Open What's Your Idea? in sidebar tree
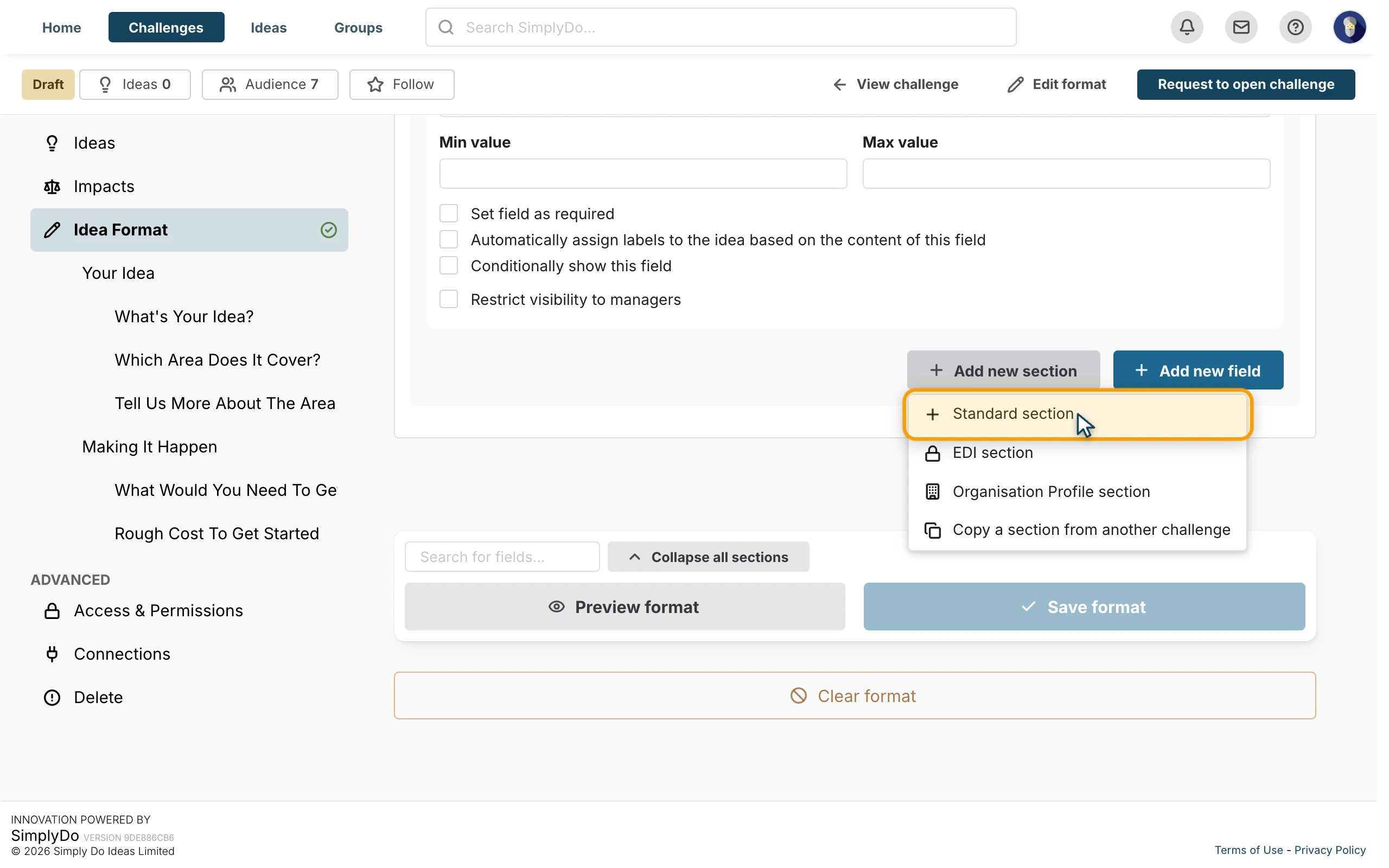This screenshot has width=1389, height=868. click(184, 316)
